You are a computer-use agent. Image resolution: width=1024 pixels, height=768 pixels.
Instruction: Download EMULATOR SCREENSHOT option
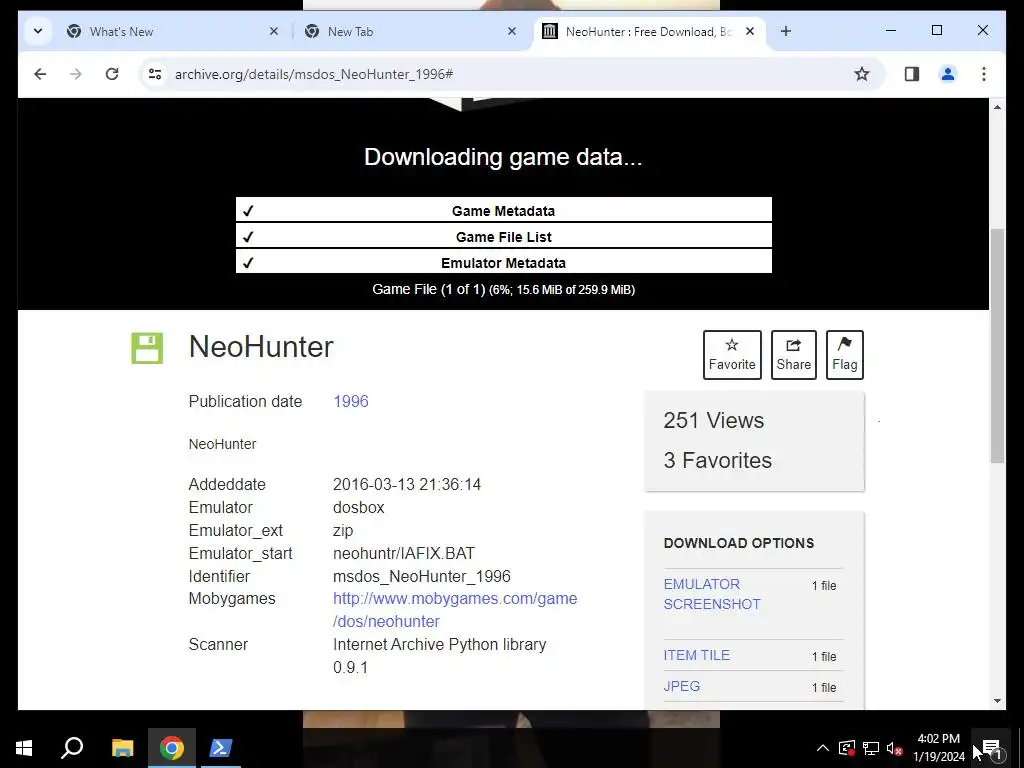712,594
